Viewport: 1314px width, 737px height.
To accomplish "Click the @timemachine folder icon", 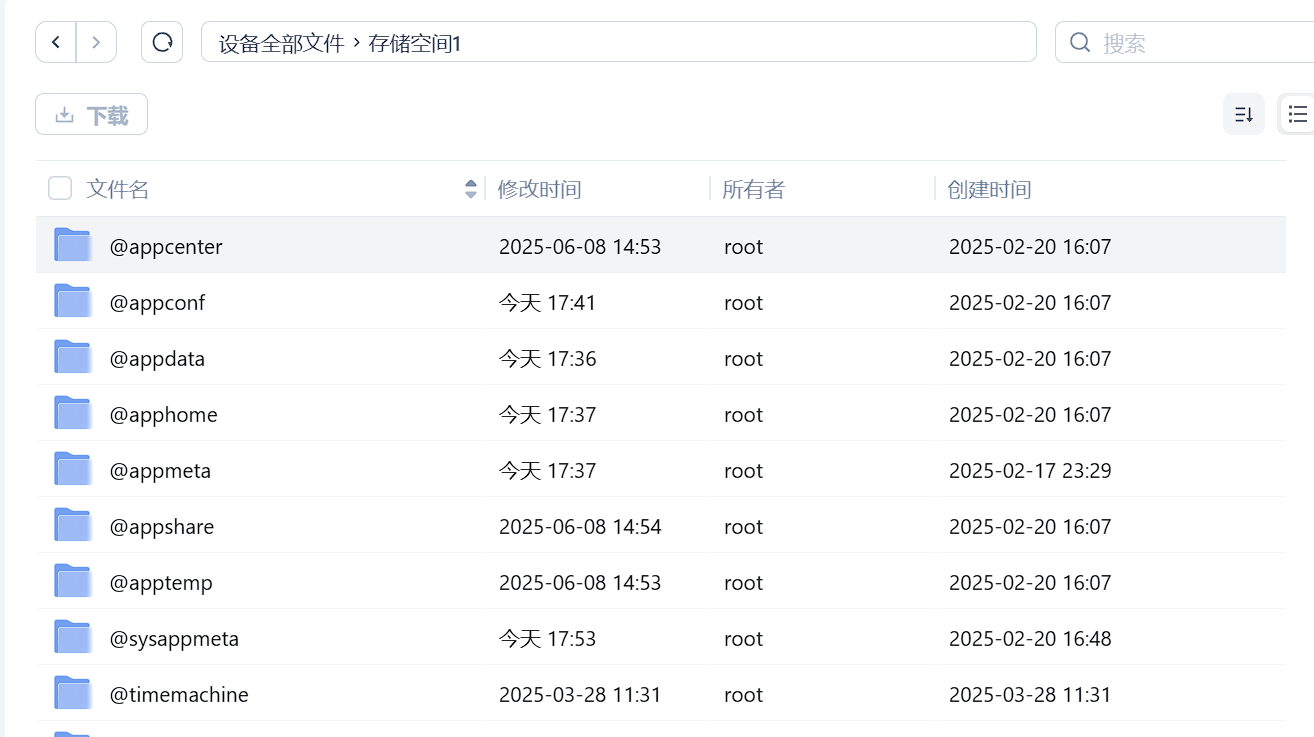I will 72,693.
